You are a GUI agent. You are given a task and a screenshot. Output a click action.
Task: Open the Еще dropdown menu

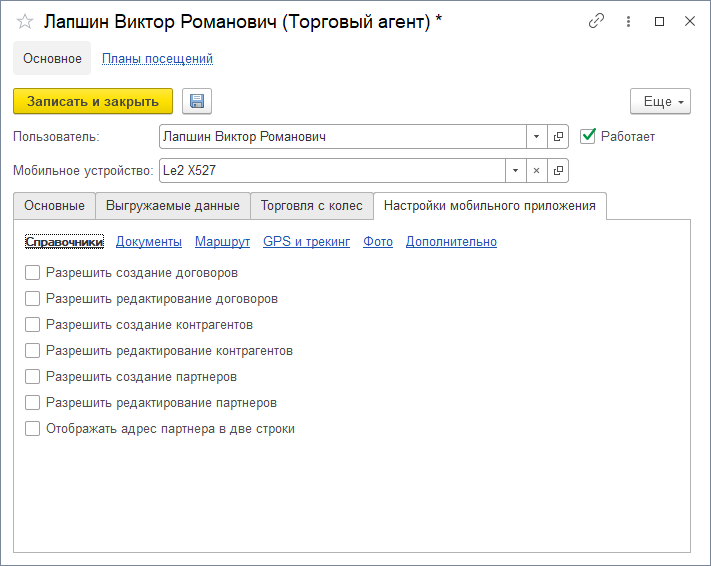pyautogui.click(x=660, y=101)
